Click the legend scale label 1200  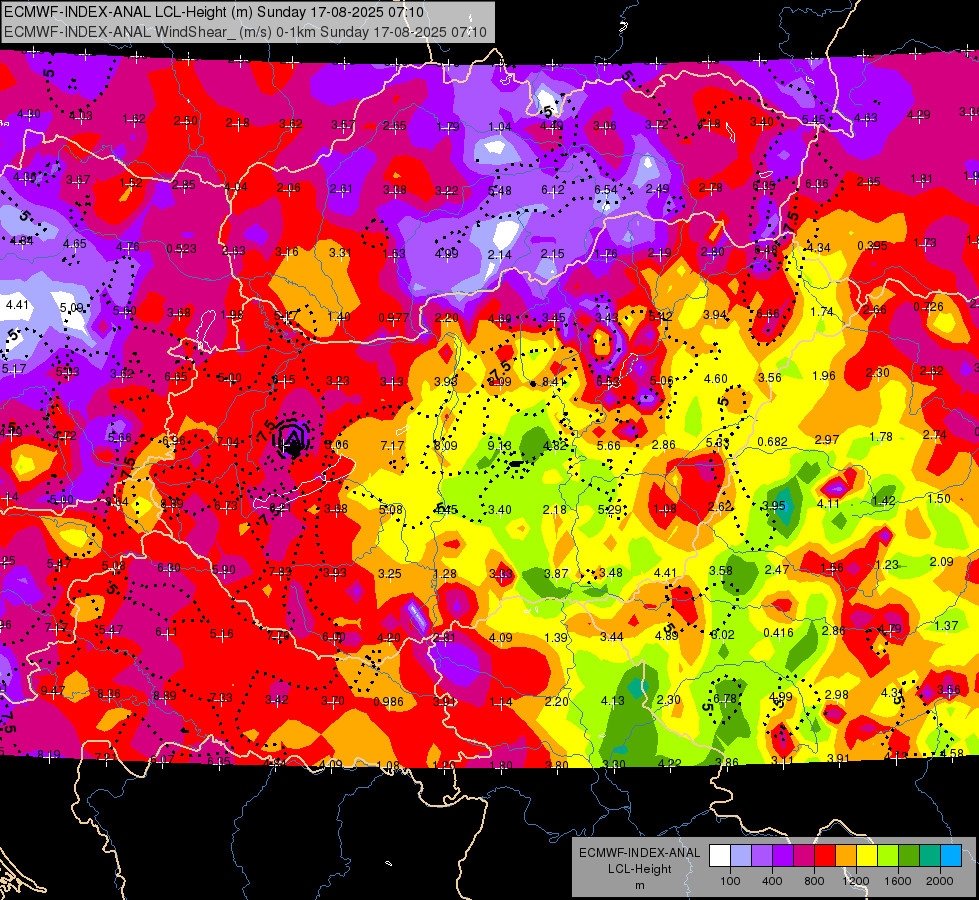[855, 881]
